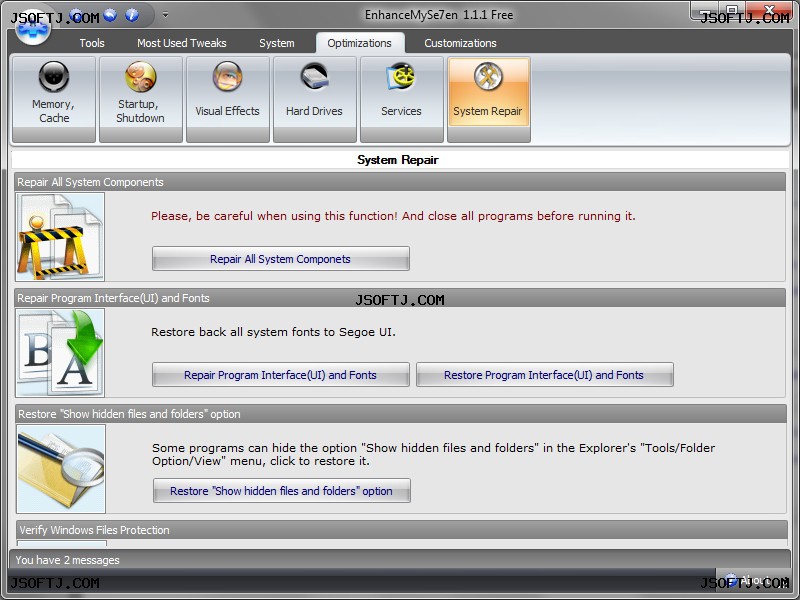Click the "Repair All System Components" section header
The width and height of the screenshot is (800, 600).
coord(400,182)
